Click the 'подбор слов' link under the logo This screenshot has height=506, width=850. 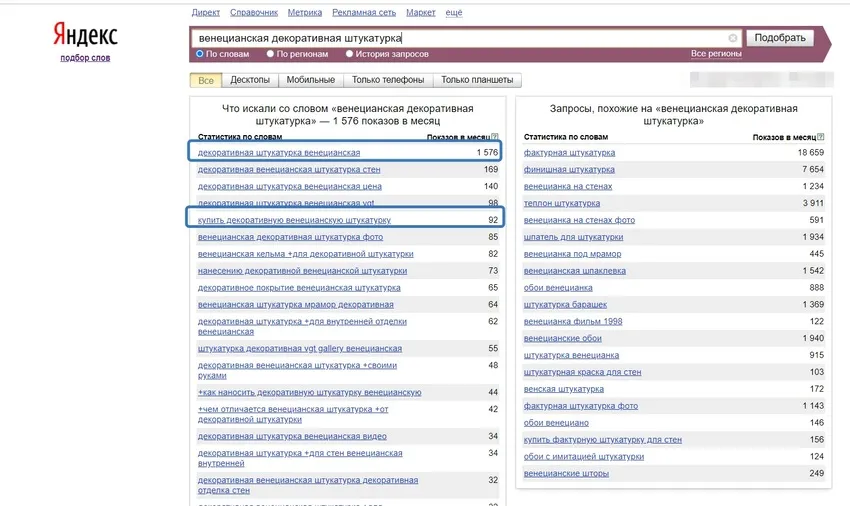coord(85,58)
